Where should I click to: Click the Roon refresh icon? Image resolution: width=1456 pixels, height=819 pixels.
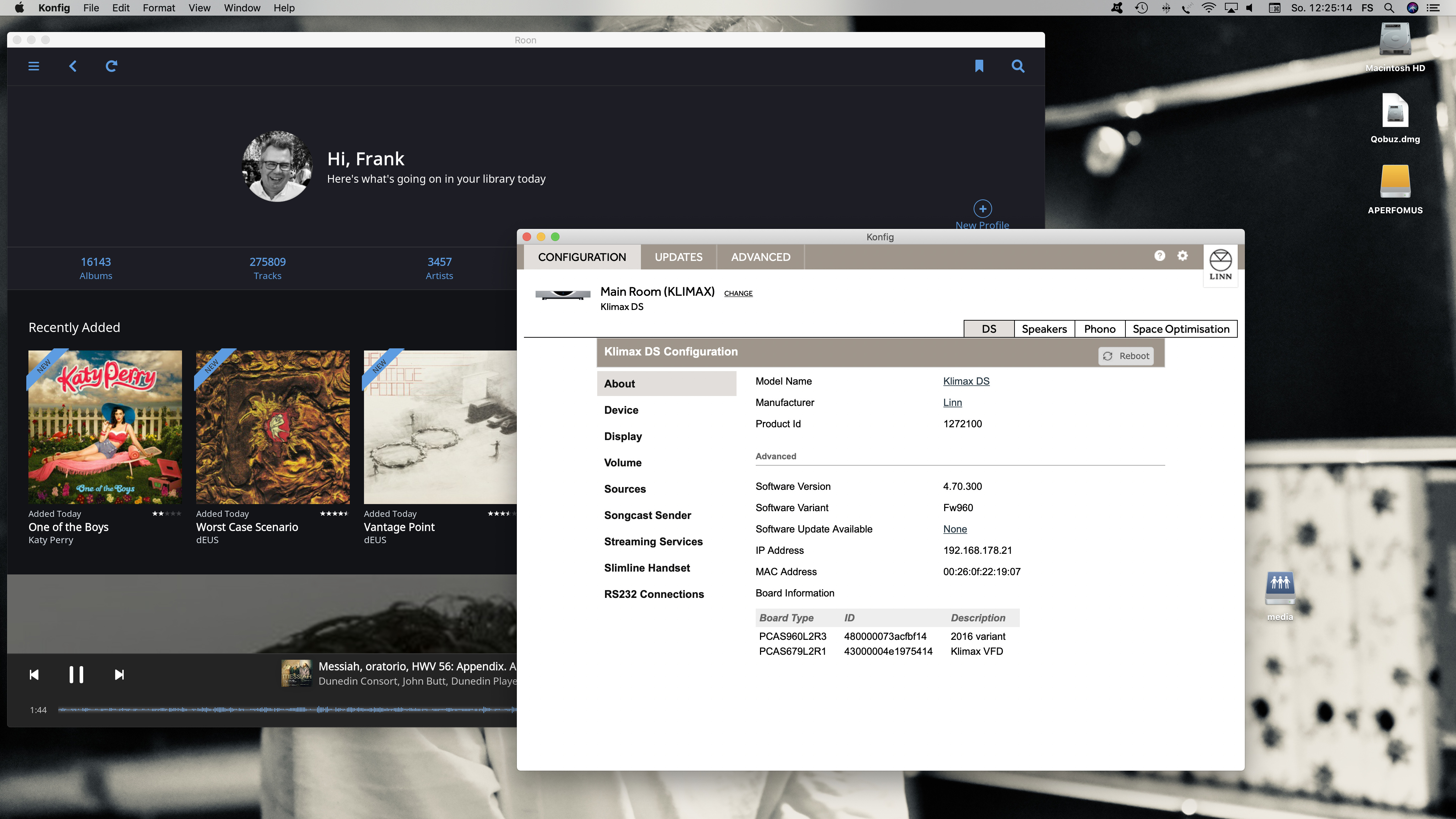[111, 66]
